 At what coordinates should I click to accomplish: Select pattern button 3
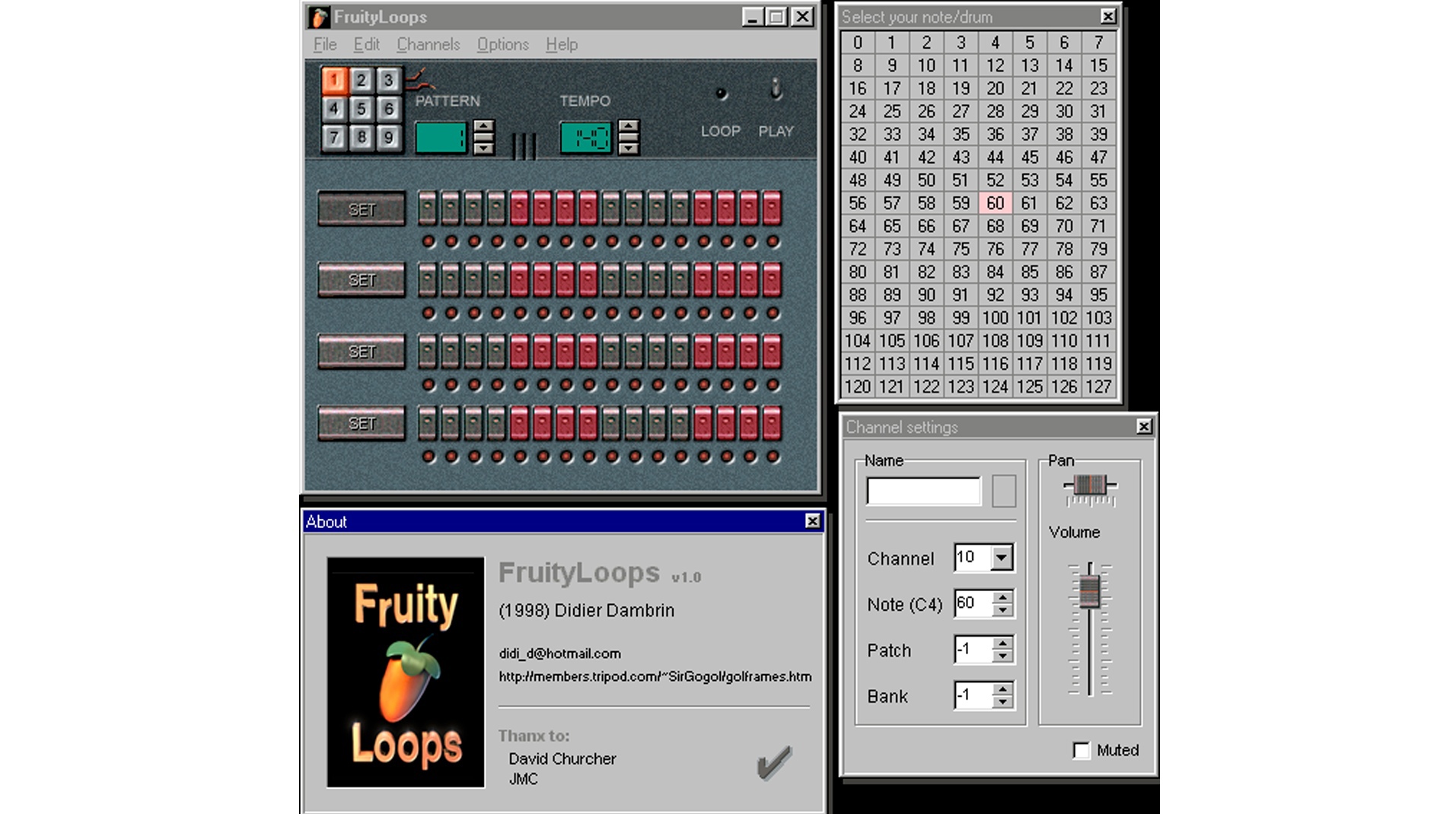point(388,80)
